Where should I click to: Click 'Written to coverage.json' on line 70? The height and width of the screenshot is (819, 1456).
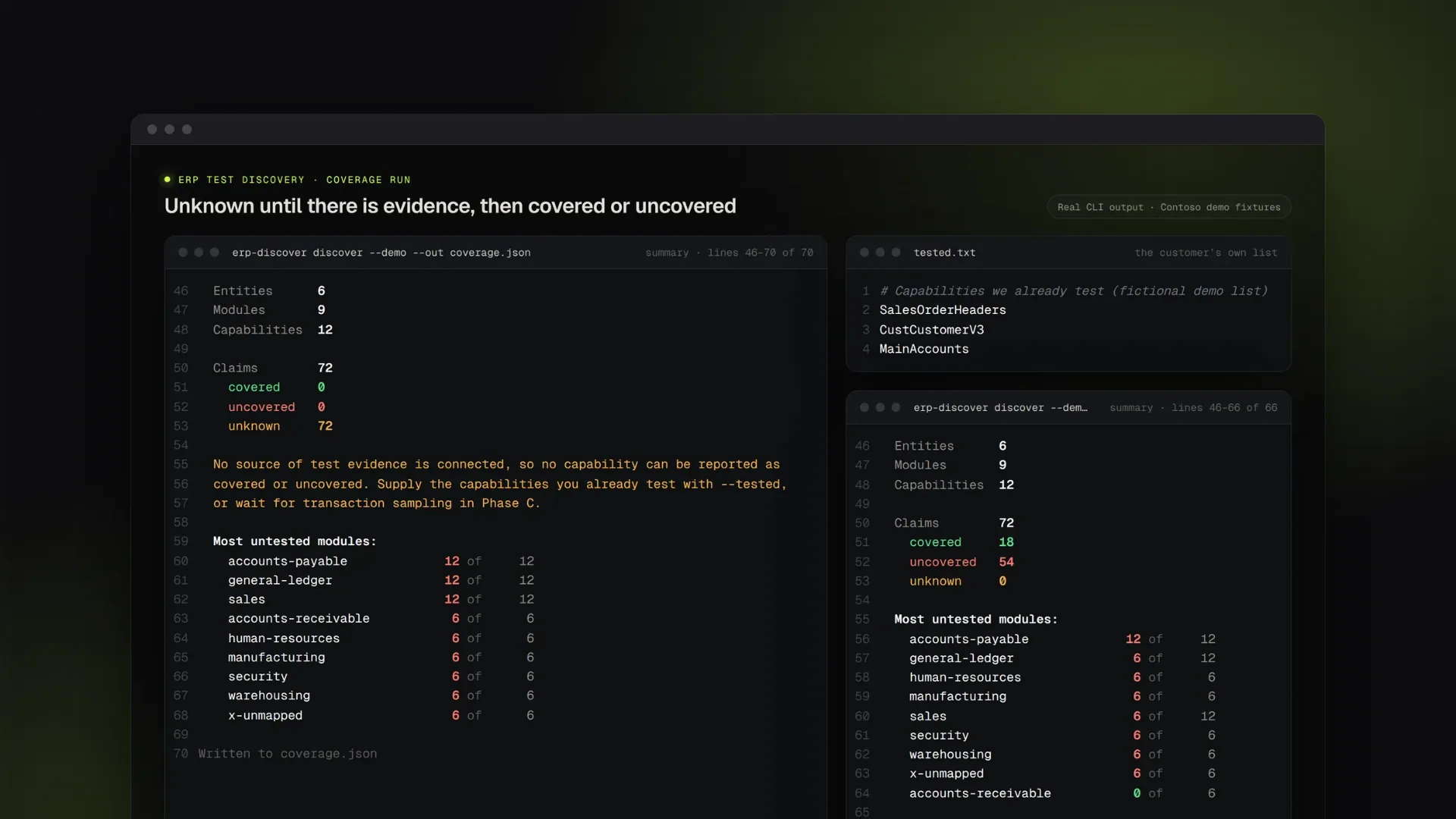pyautogui.click(x=287, y=754)
